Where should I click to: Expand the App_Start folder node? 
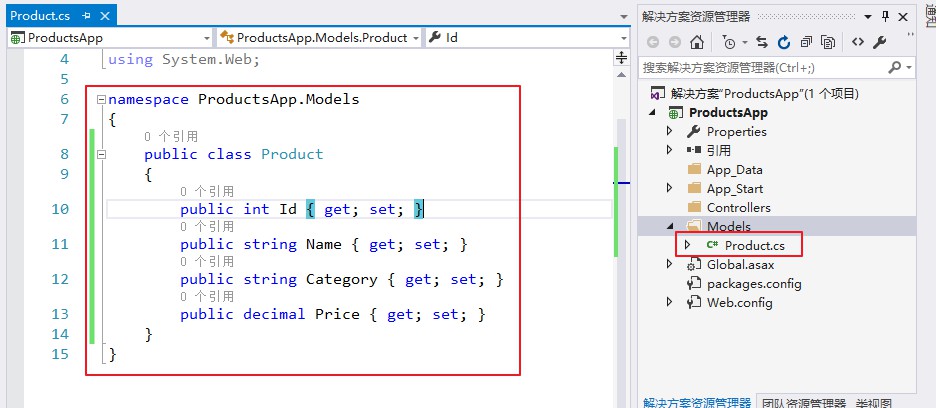[x=670, y=188]
